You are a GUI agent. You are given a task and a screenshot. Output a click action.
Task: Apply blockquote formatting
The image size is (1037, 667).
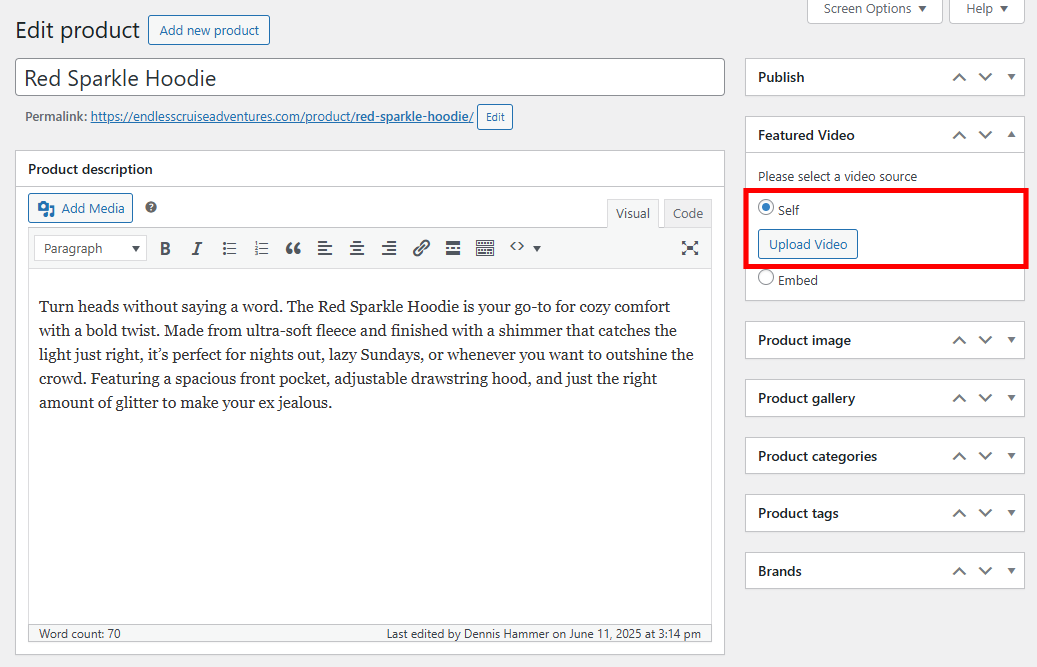tap(293, 247)
